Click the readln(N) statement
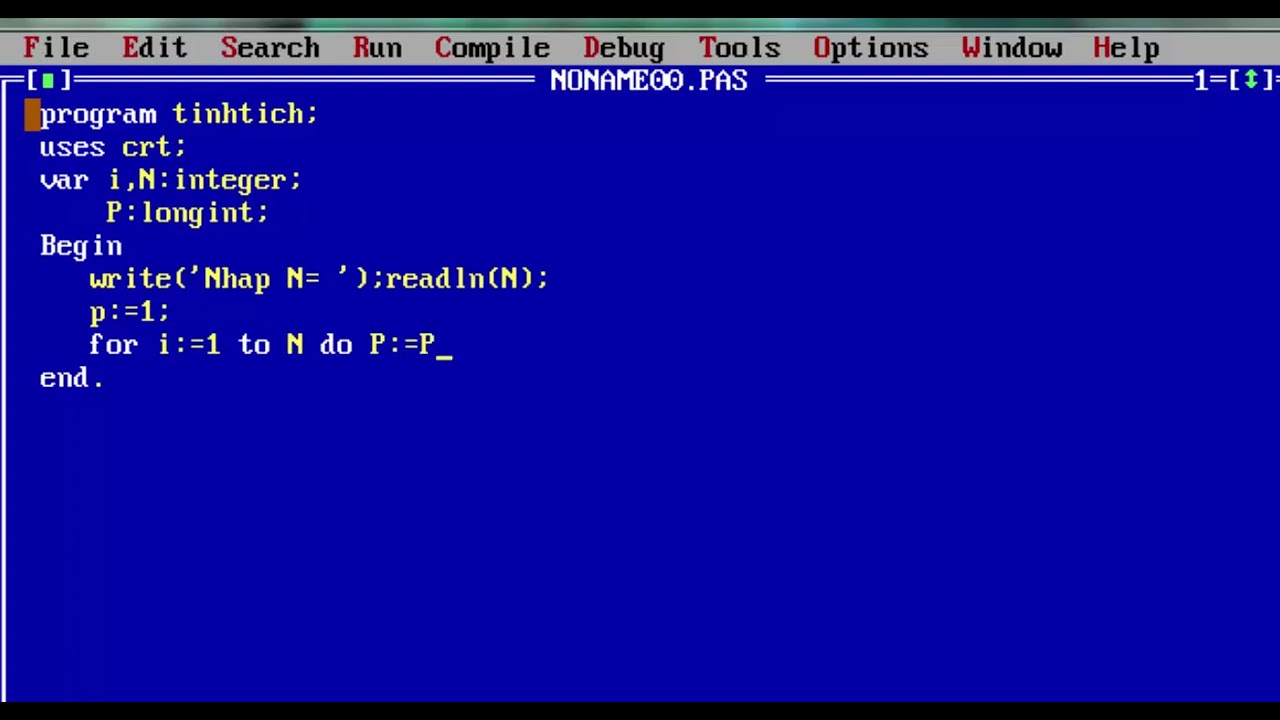Viewport: 1280px width, 720px height. pyautogui.click(x=466, y=279)
